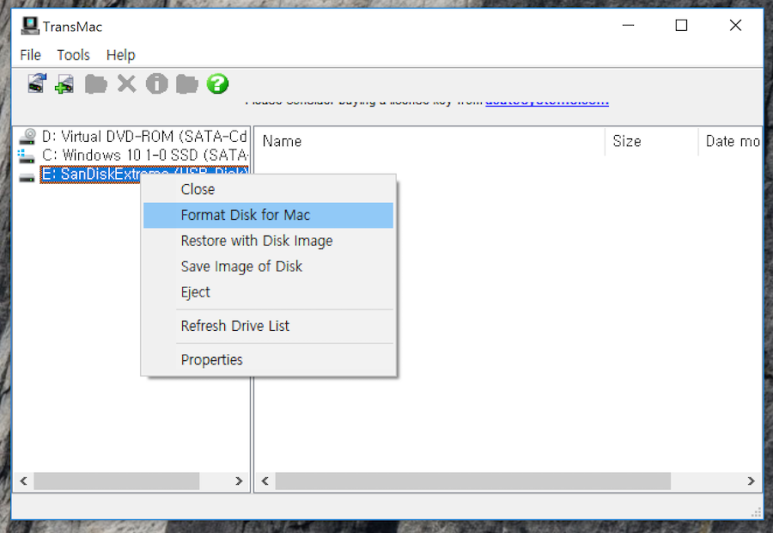
Task: Click left arrow of file pane scrollbar
Action: click(x=265, y=481)
